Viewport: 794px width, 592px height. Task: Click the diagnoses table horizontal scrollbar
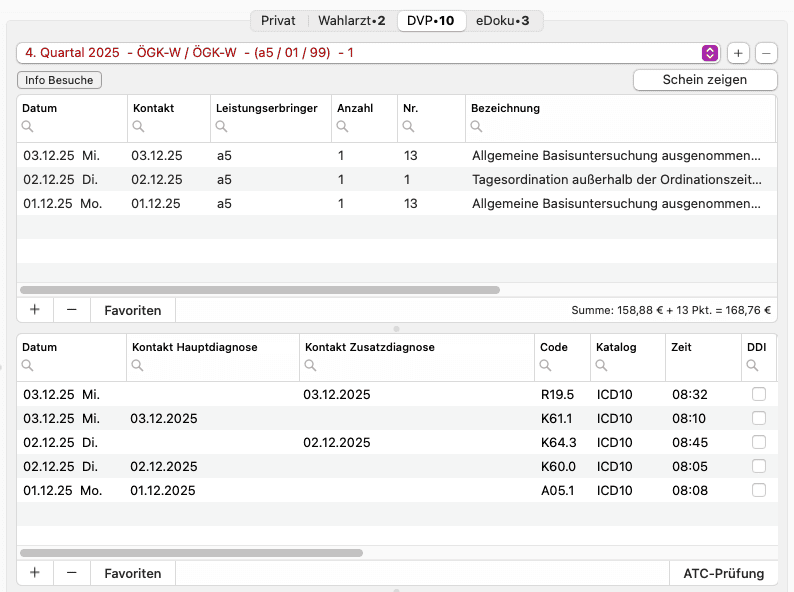point(191,552)
